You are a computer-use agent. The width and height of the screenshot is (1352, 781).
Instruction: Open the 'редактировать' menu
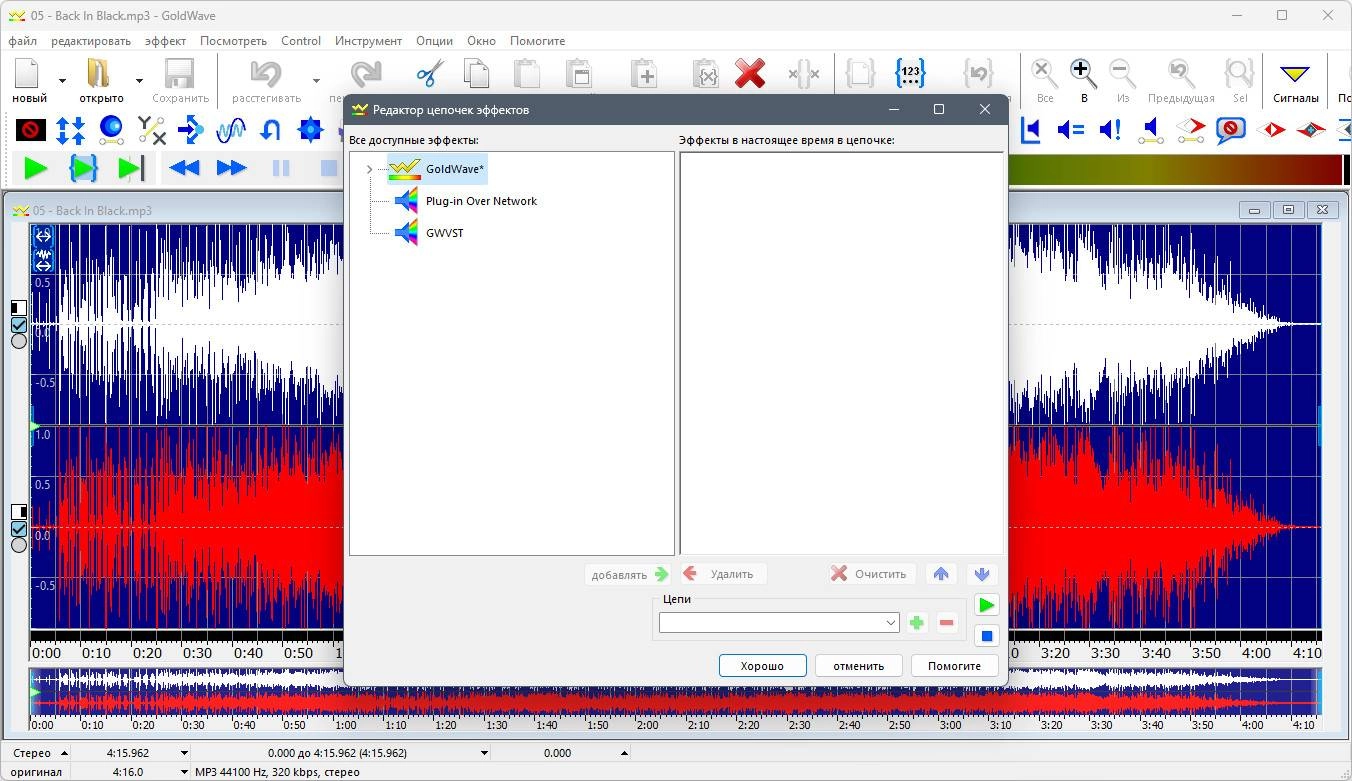click(x=91, y=41)
